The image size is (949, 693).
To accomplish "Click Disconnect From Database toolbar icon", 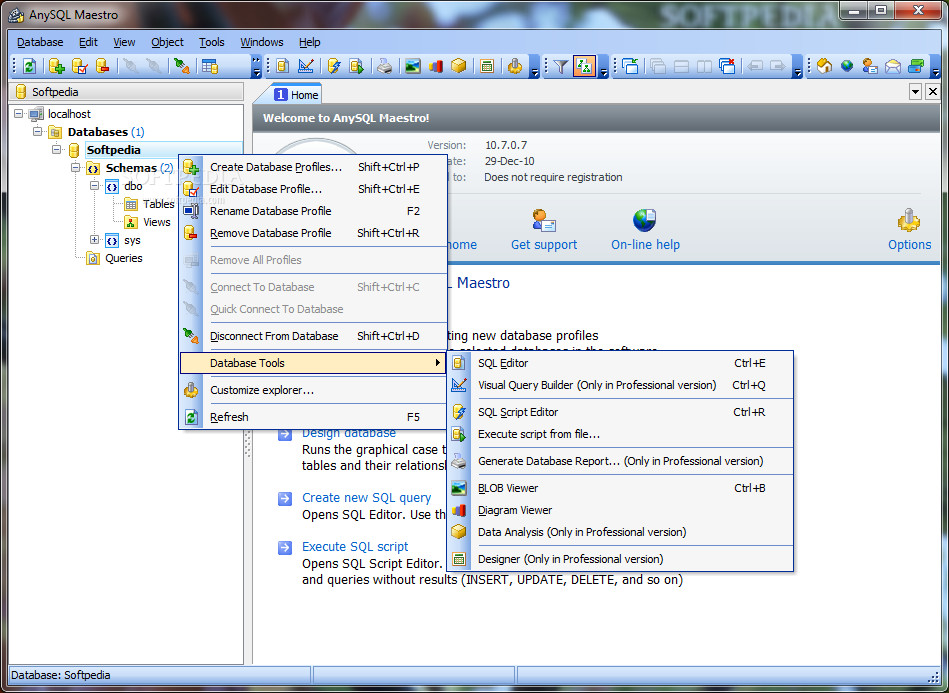I will (x=182, y=67).
